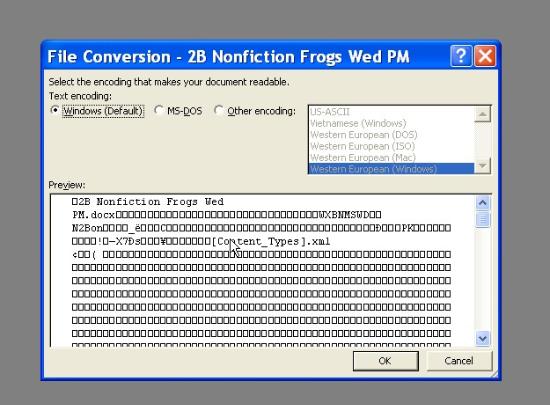Pick US-ASCII in the encoding list
Image resolution: width=550 pixels, height=405 pixels.
tap(391, 112)
